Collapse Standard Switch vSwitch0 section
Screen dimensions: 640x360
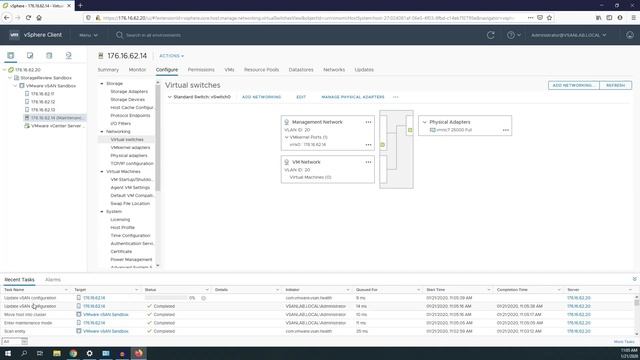click(169, 97)
